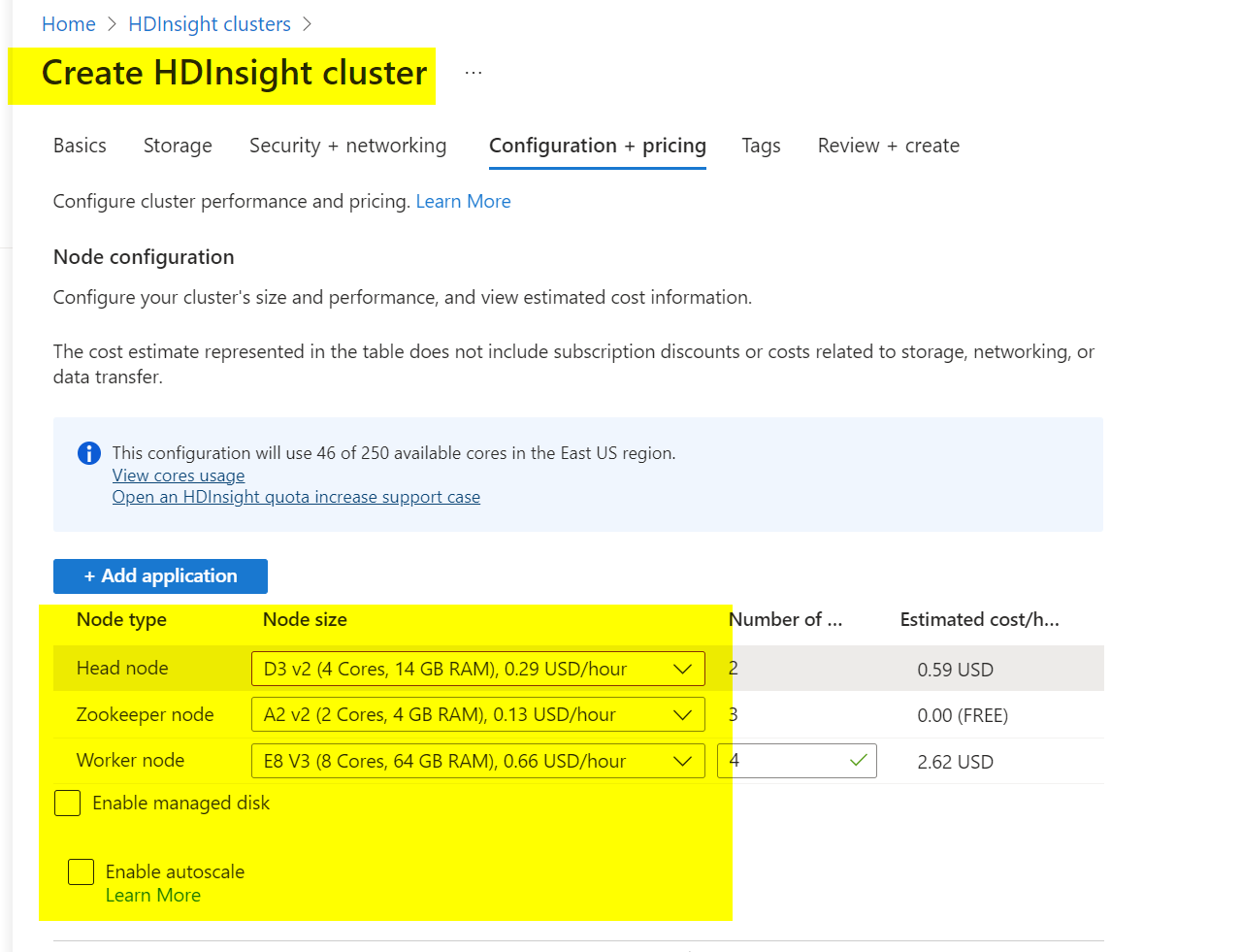The image size is (1242, 952).
Task: Click the Head node count value 2
Action: [x=734, y=669]
